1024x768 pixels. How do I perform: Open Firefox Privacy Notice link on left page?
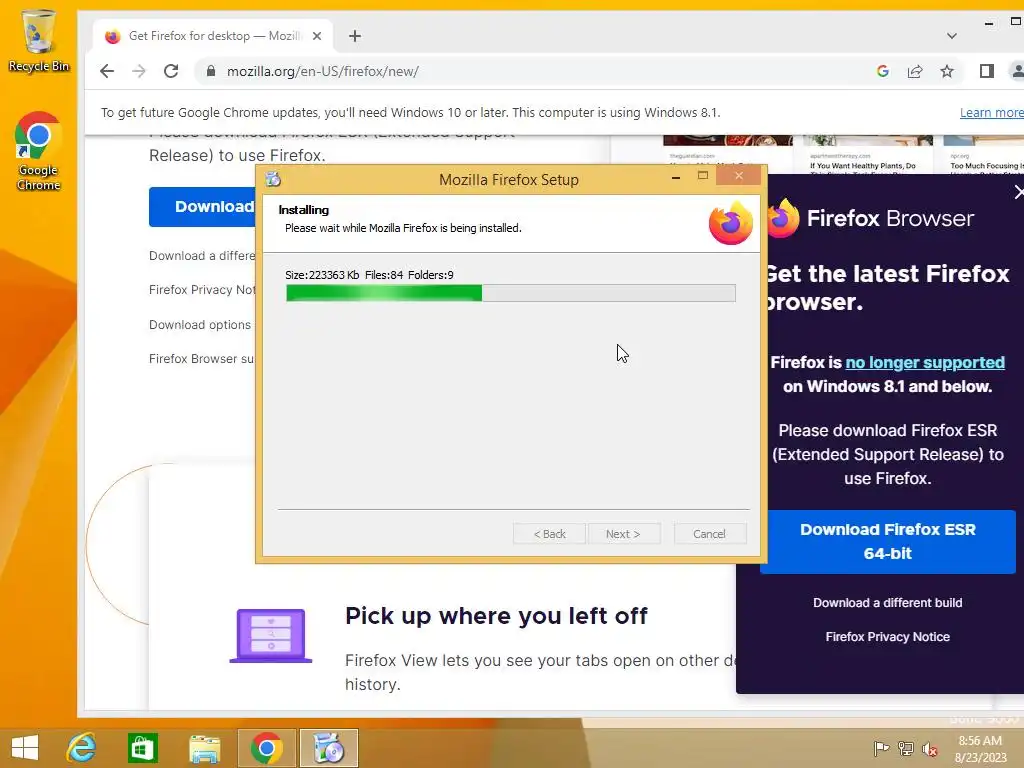tap(202, 289)
